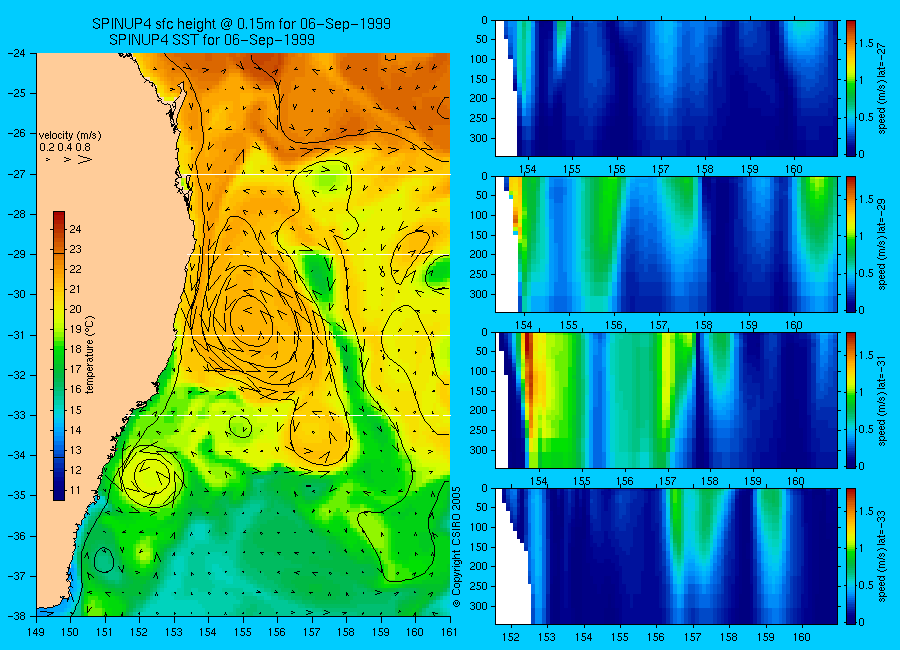
Task: Click the 'SPINUP4 SST for 06-Sep-1999' title line
Action: [212, 40]
